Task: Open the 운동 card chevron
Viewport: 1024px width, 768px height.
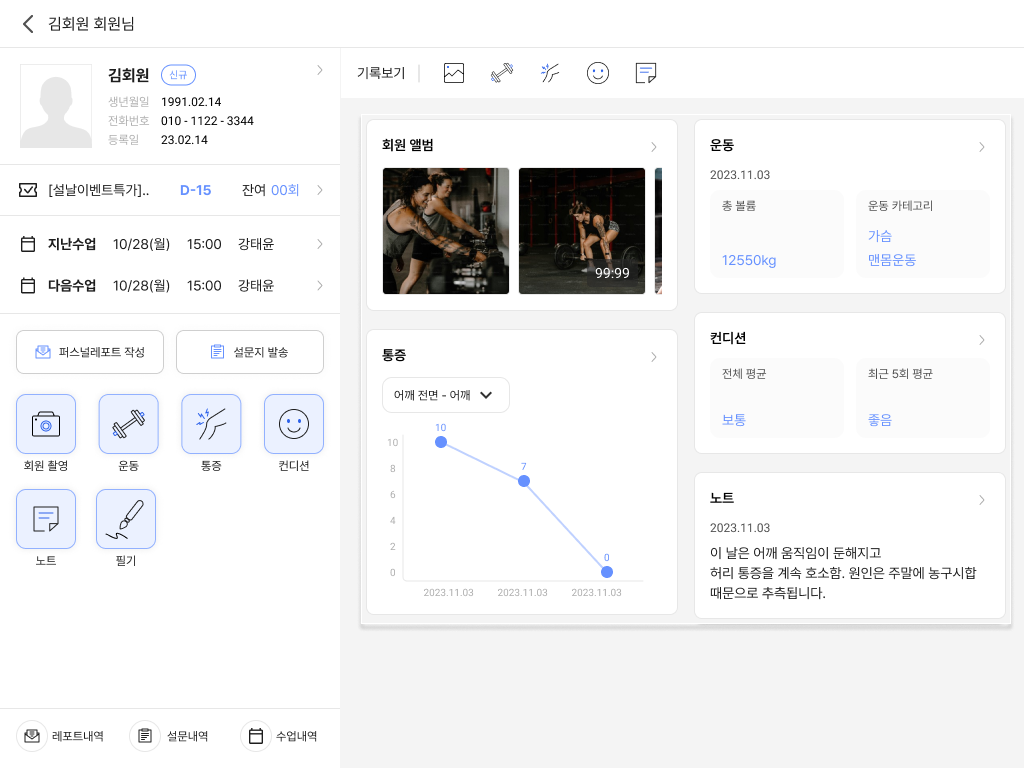Action: click(982, 147)
